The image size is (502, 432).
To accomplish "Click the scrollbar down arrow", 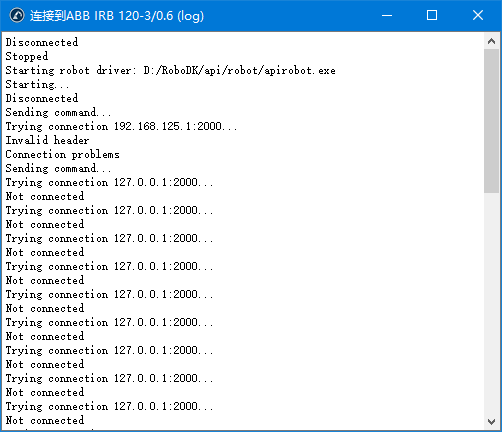I will coord(491,422).
